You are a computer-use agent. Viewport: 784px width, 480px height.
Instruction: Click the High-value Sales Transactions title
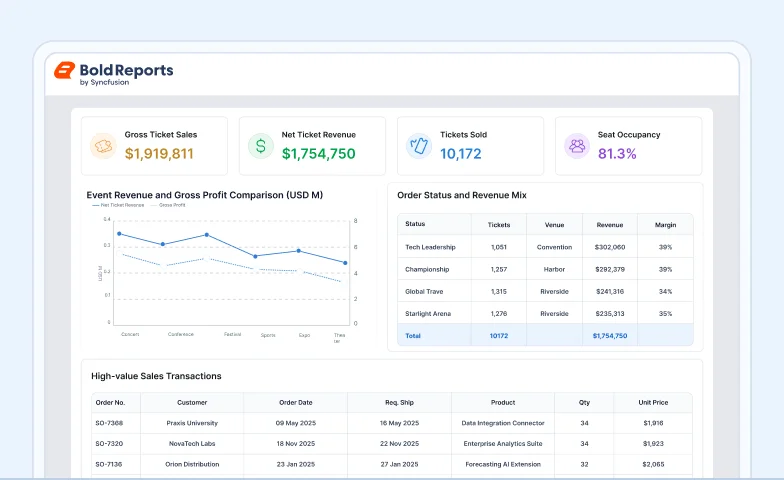156,376
